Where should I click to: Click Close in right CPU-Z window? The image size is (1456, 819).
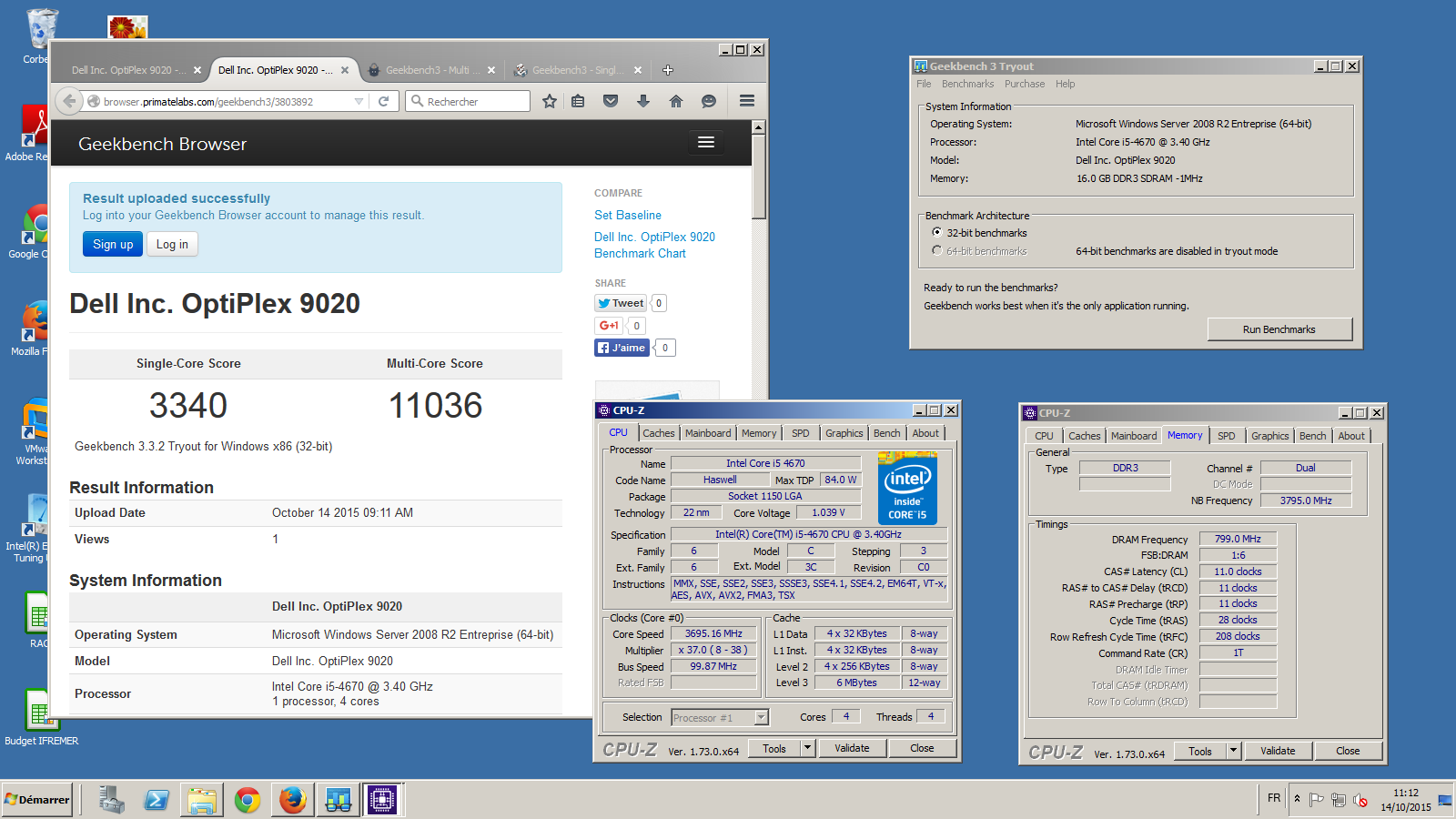pos(1348,751)
